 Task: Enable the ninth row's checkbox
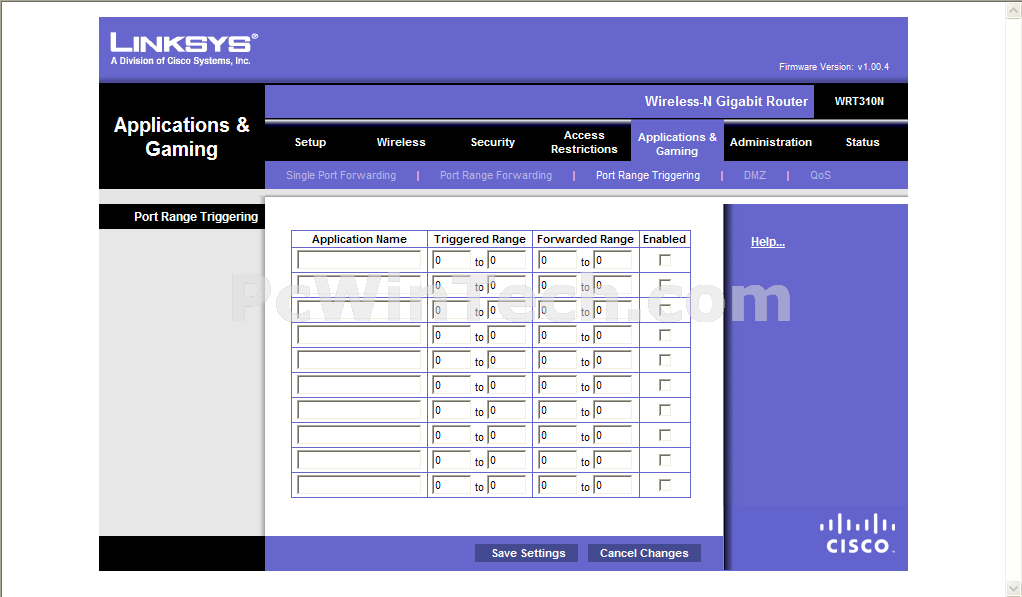point(665,460)
